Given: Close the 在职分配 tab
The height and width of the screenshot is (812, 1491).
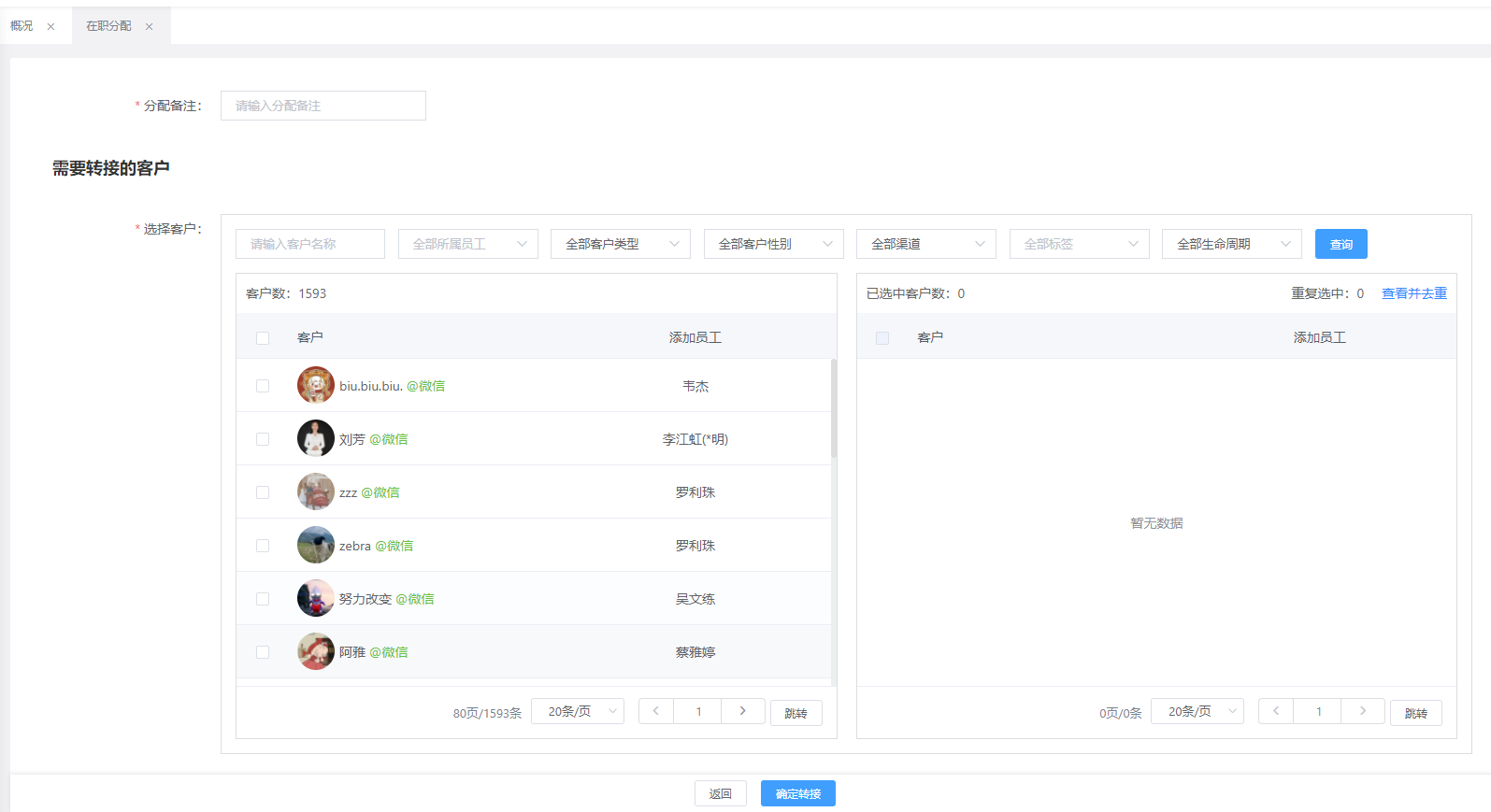Looking at the screenshot, I should tap(149, 27).
